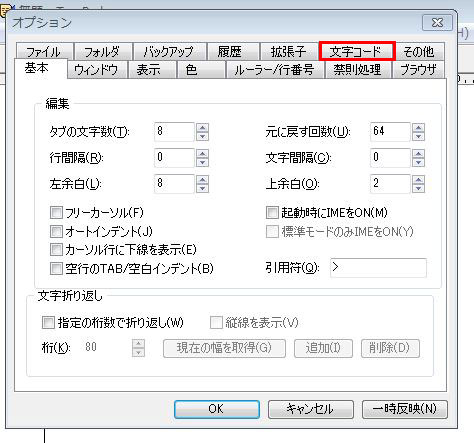Image resolution: width=474 pixels, height=443 pixels.
Task: Increase the タブの文字数 value with up arrow
Action: coord(202,128)
